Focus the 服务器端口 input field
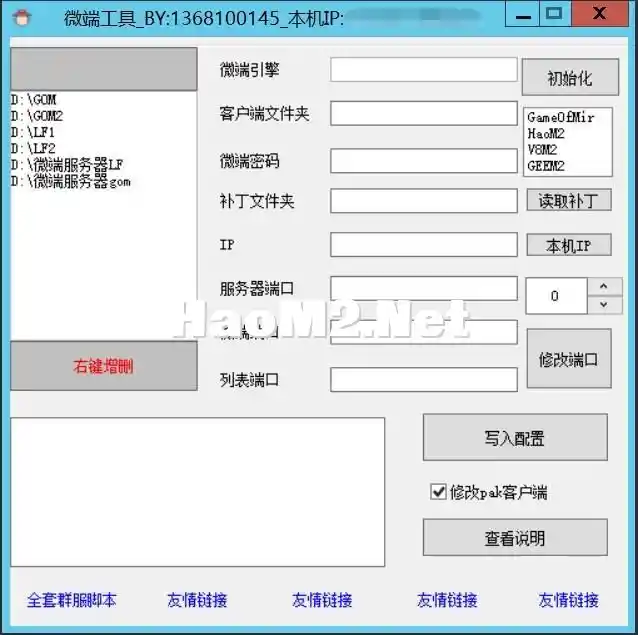 tap(424, 288)
